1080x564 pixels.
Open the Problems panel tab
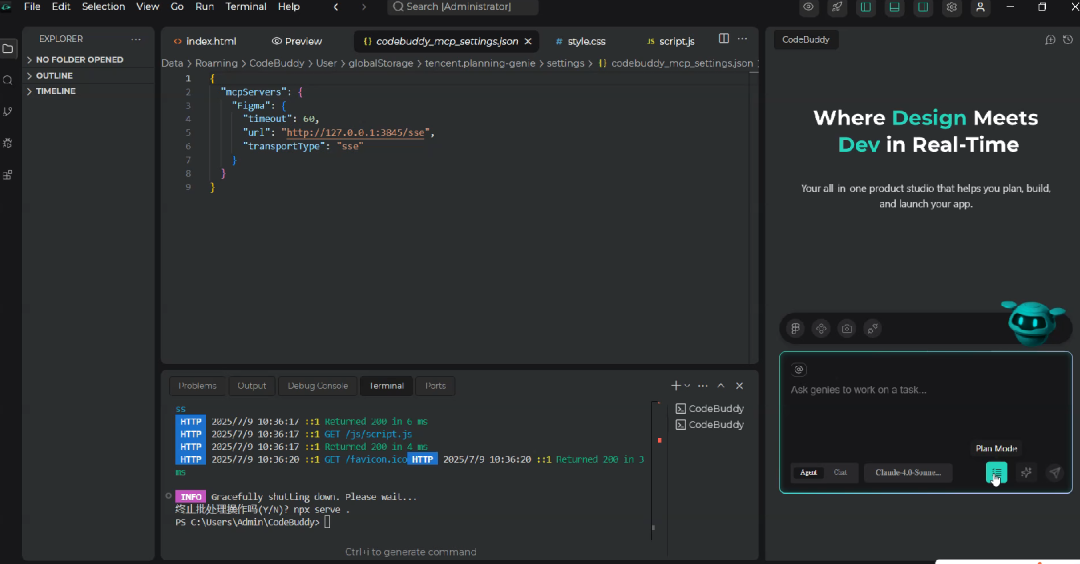pos(197,386)
